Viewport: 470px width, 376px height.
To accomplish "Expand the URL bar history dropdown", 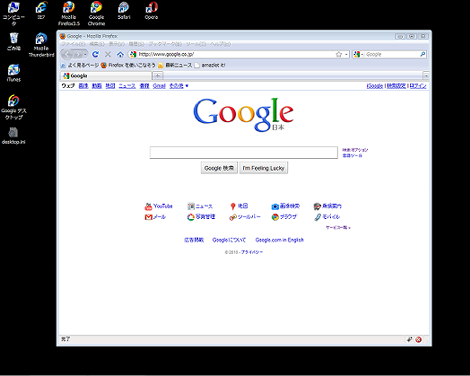I will pyautogui.click(x=346, y=54).
